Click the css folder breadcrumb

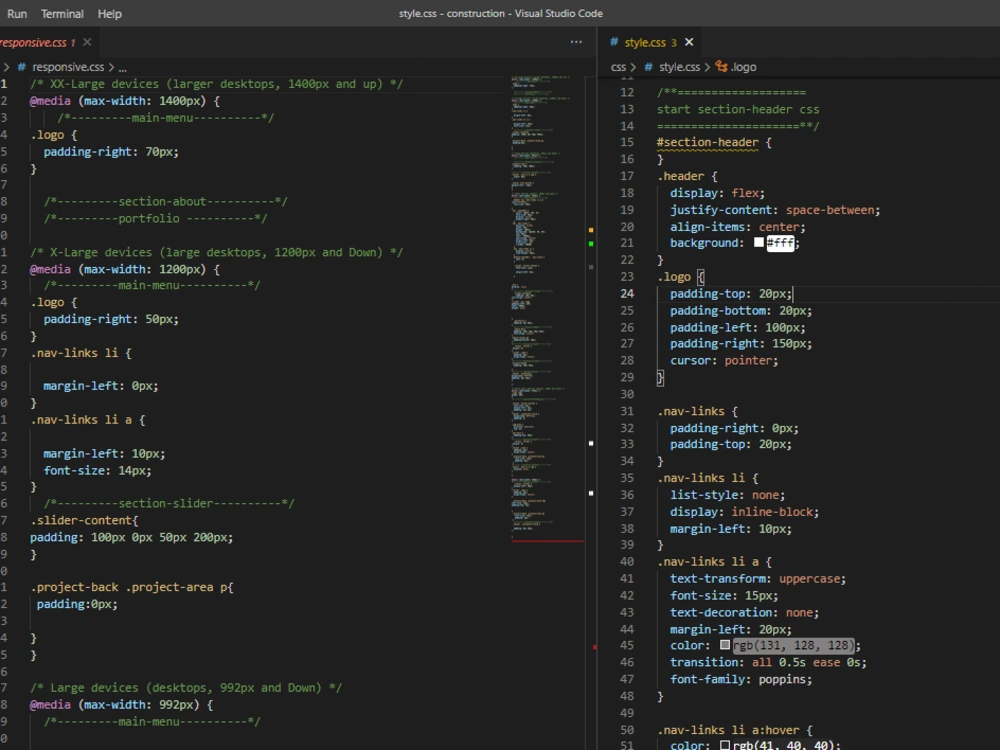618,67
